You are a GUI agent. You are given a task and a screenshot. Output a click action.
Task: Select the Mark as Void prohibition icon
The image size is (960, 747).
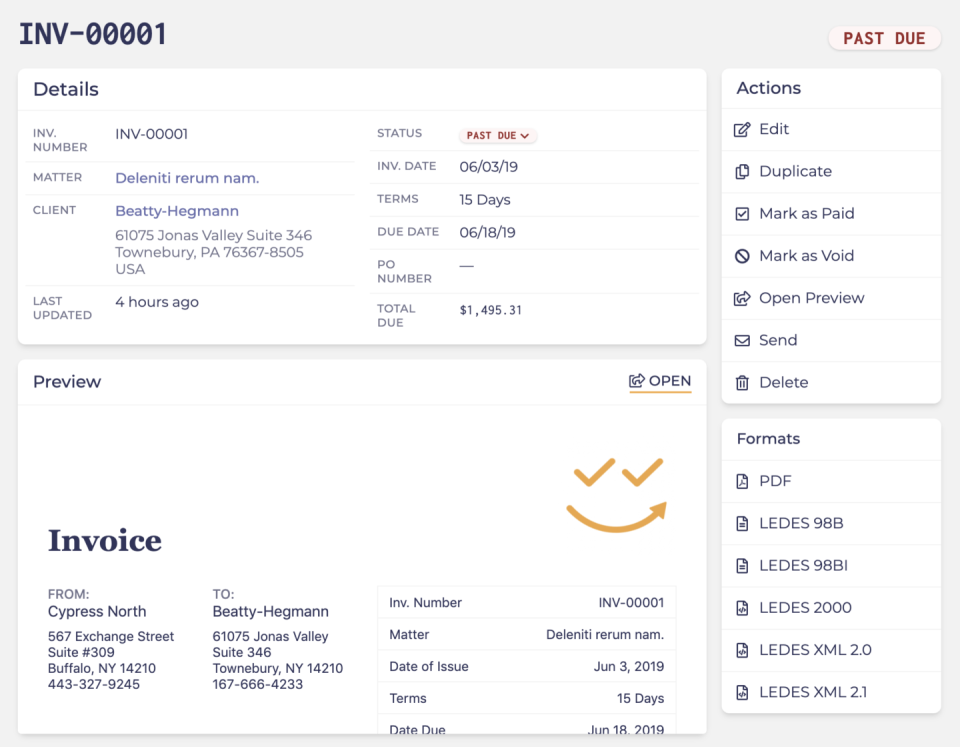[740, 255]
